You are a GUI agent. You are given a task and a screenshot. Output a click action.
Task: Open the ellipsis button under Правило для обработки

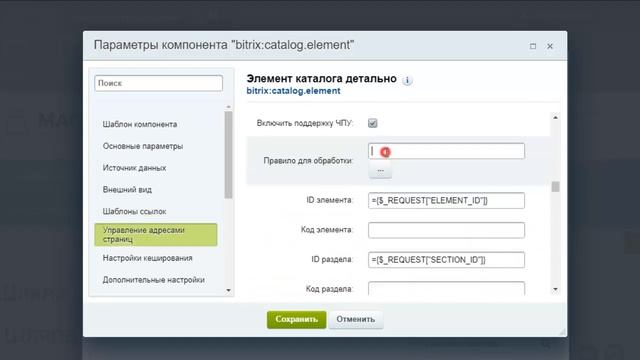(380, 170)
